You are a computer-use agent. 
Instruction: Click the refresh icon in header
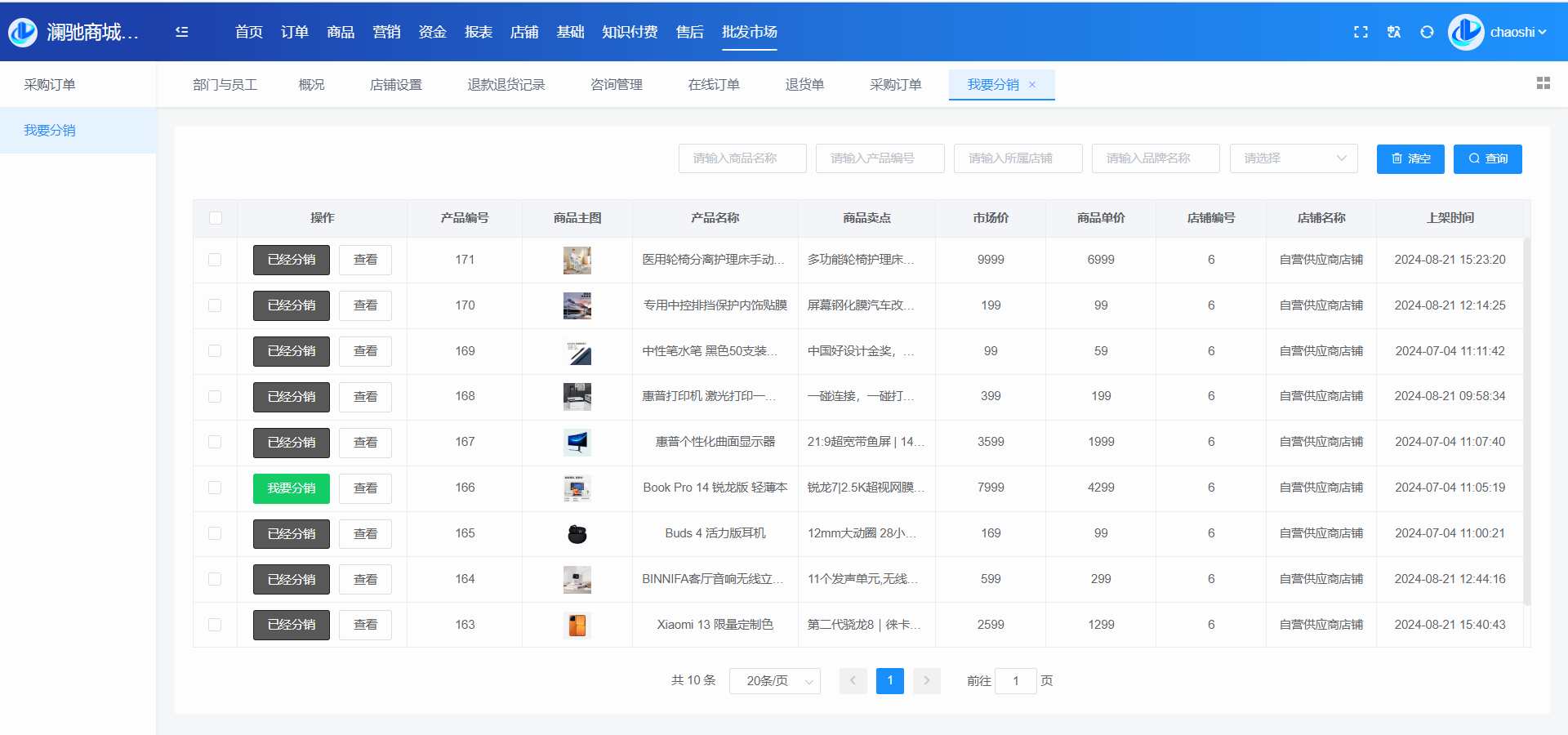(x=1427, y=32)
